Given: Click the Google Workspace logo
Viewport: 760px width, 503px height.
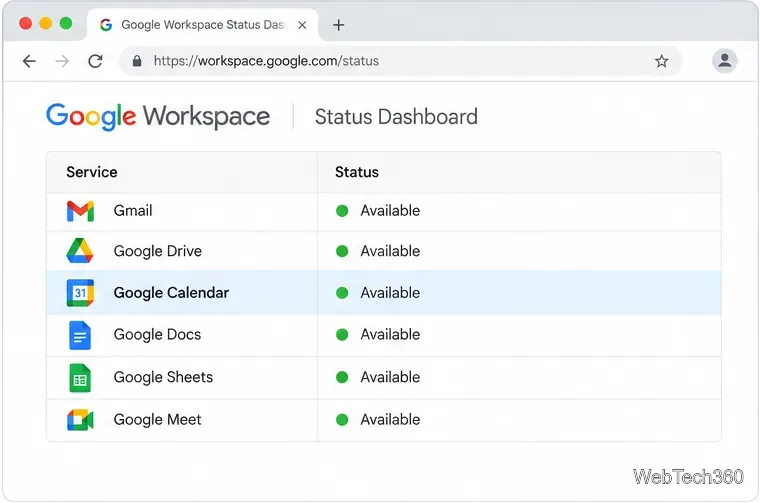Looking at the screenshot, I should (x=158, y=116).
